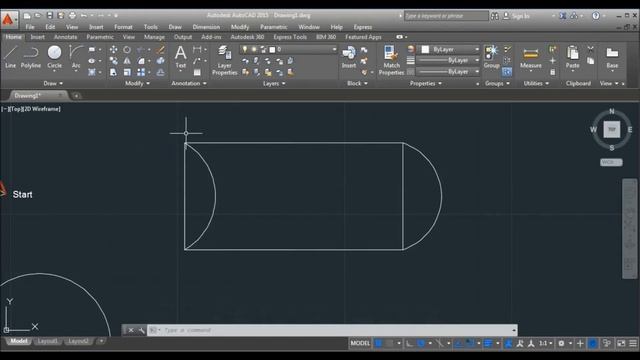Open the File menu

coord(30,27)
